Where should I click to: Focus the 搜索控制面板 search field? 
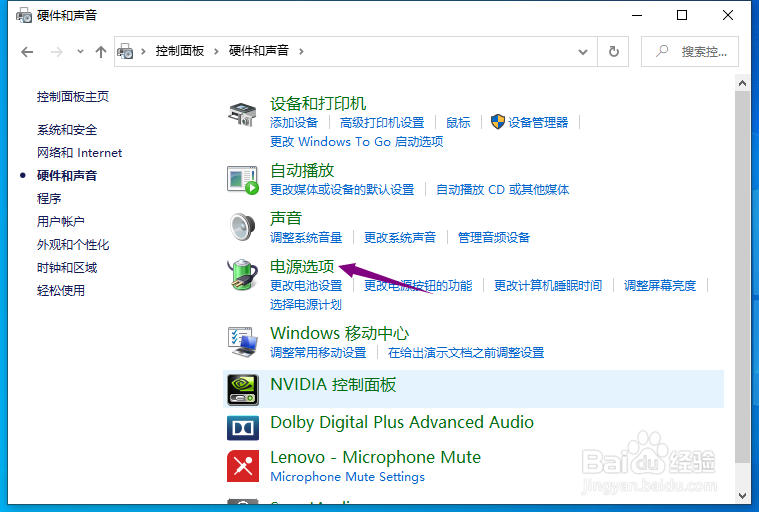pyautogui.click(x=690, y=51)
